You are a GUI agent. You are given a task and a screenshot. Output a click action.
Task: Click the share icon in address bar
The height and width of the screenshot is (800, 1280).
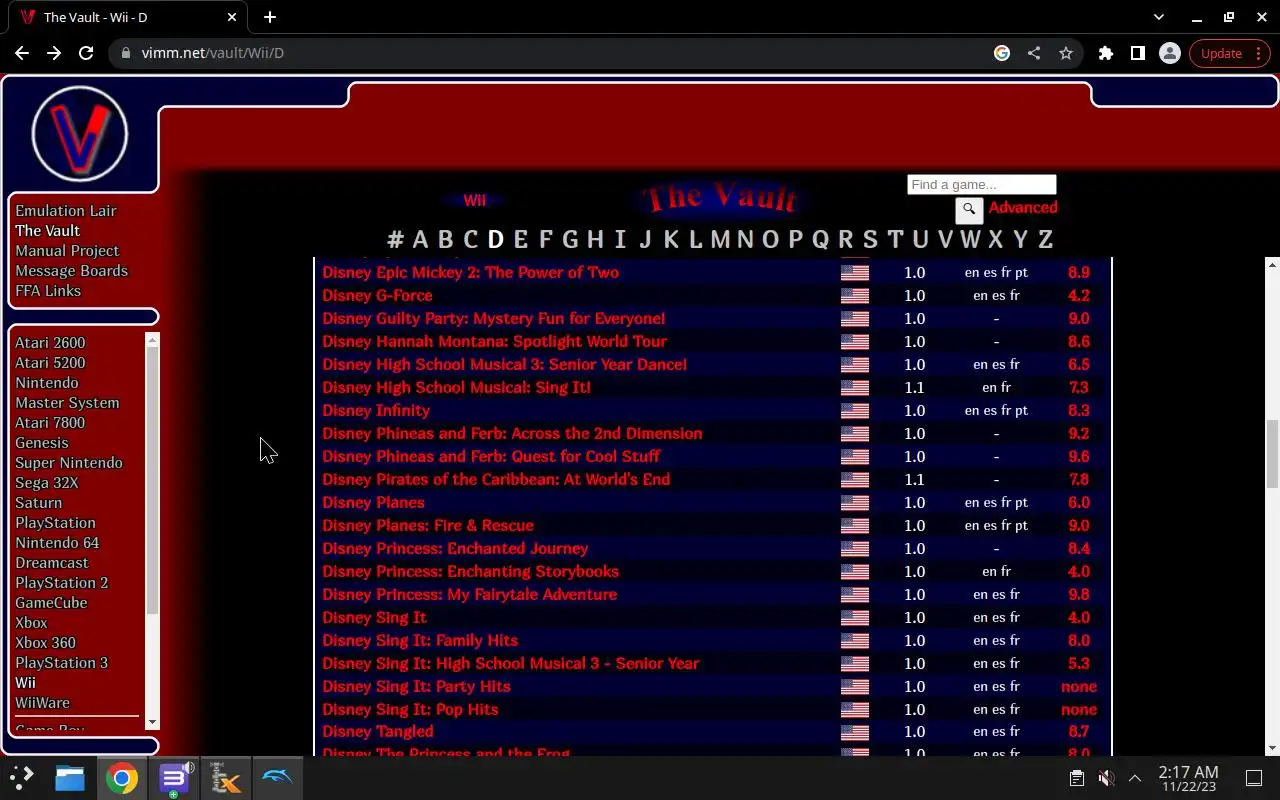point(1034,53)
